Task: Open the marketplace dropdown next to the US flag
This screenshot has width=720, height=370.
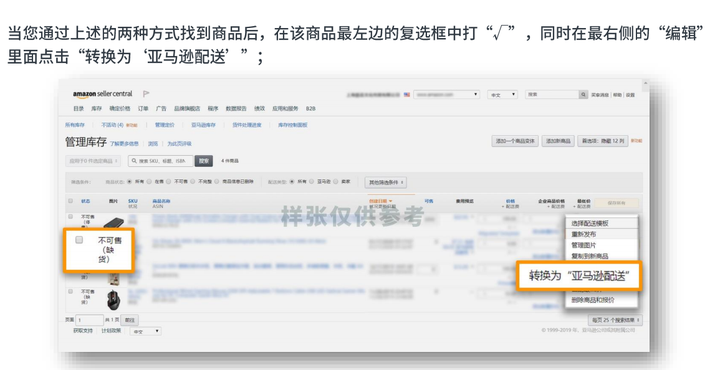Action: [x=446, y=95]
